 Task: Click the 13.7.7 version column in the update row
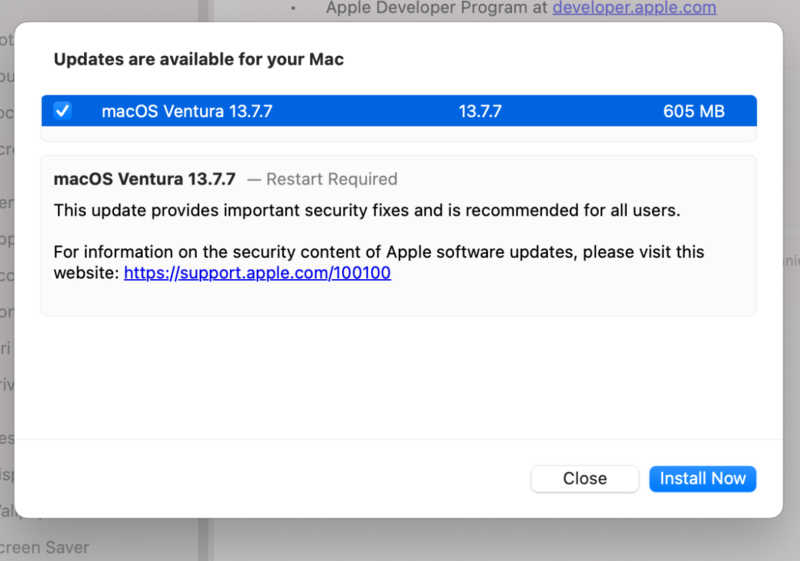coord(480,111)
